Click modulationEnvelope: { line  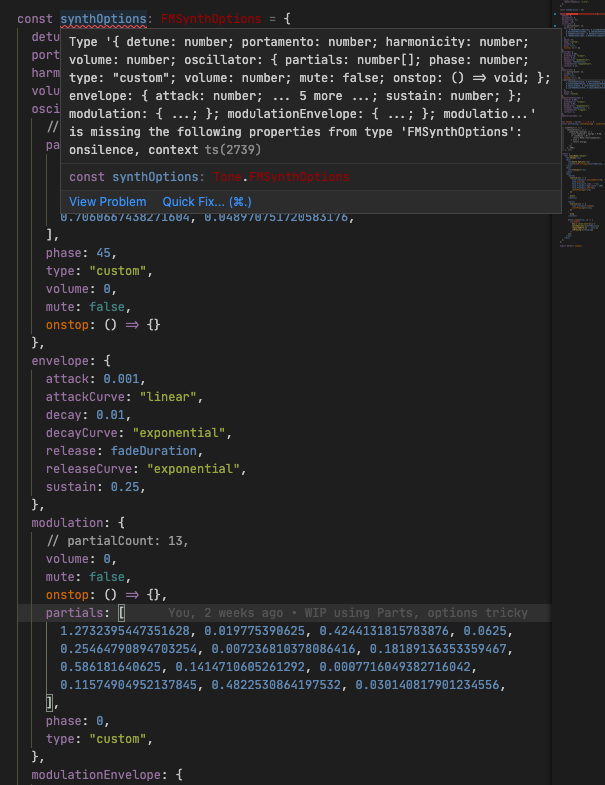click(x=107, y=775)
